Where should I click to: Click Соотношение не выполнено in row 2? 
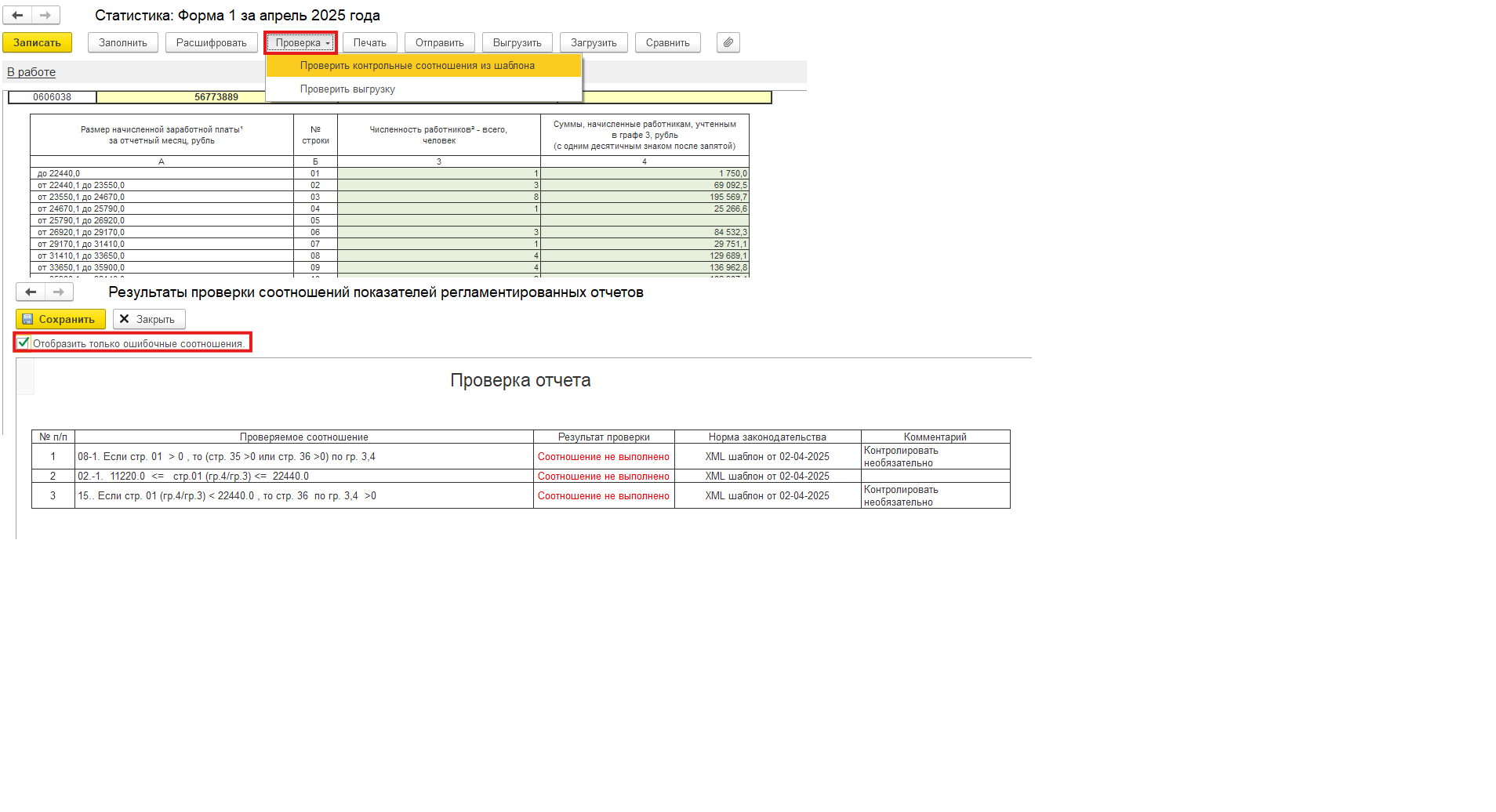coord(604,476)
